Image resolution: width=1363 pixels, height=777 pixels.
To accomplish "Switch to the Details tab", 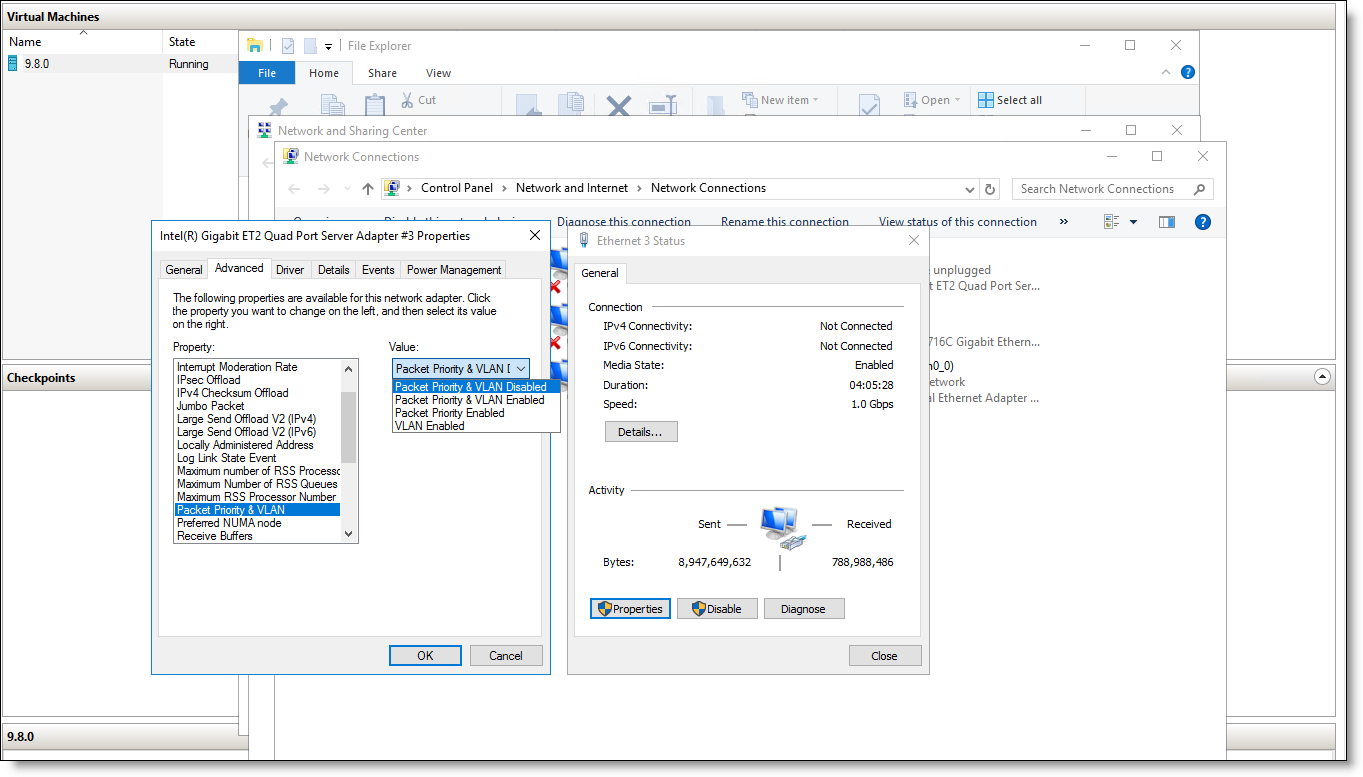I will click(333, 270).
